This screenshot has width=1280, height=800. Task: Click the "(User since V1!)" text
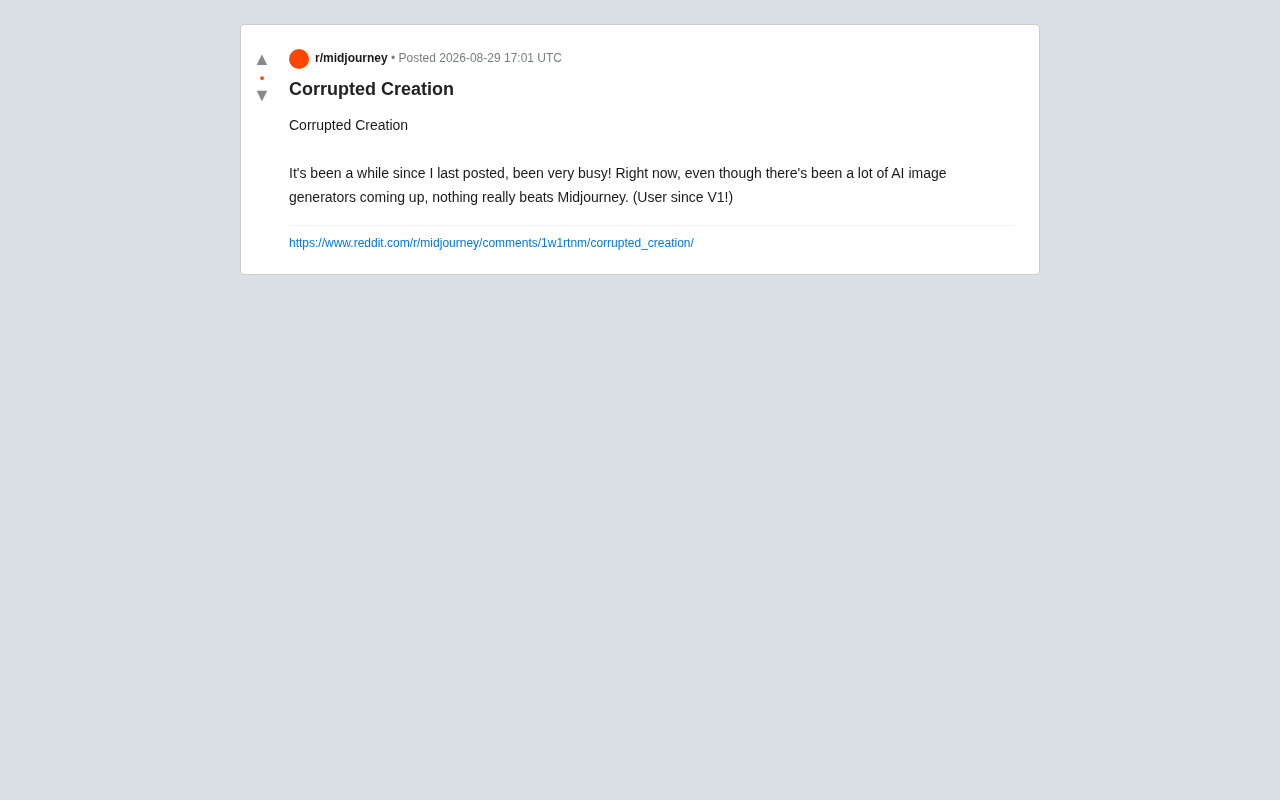tap(683, 197)
